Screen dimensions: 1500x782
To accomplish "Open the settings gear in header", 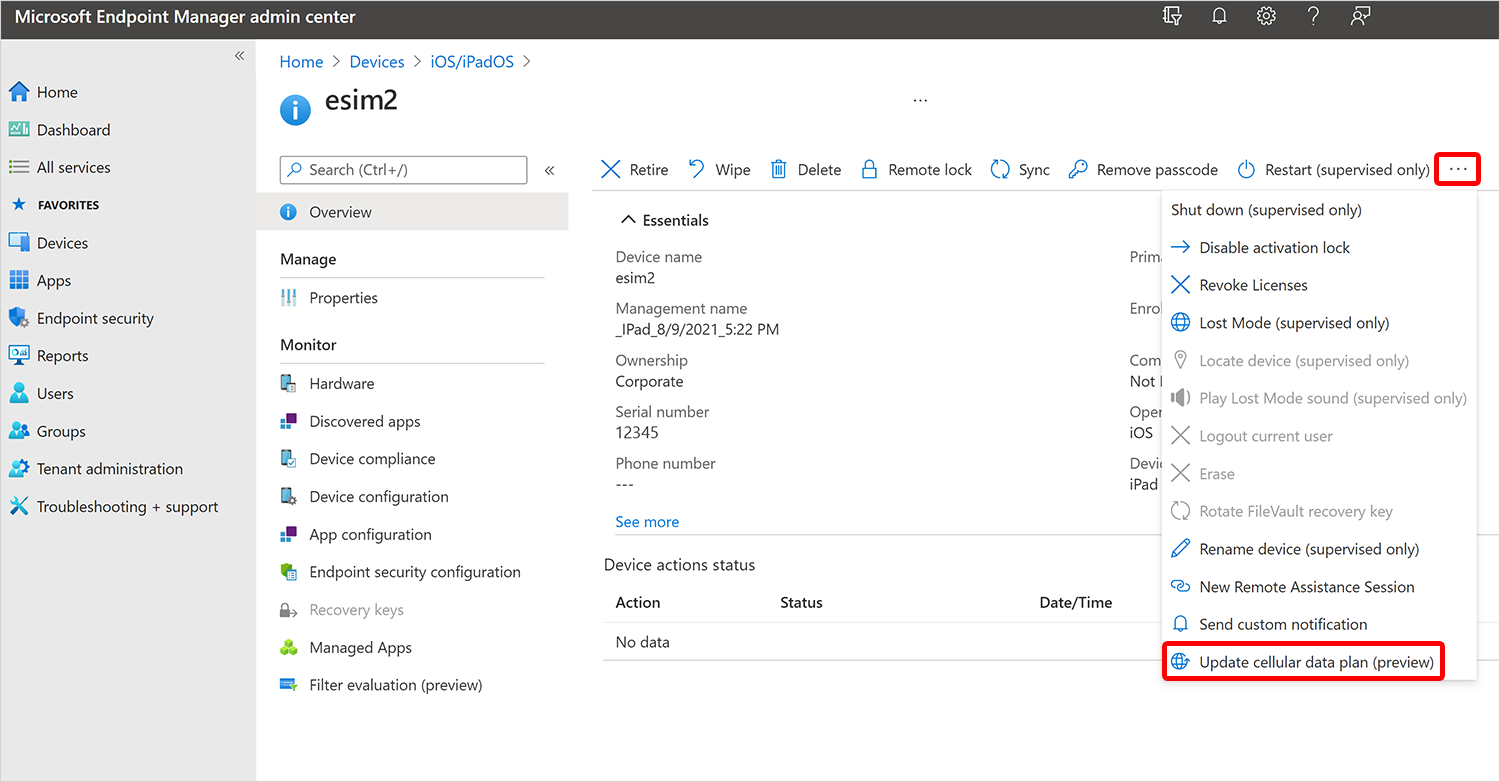I will (x=1267, y=16).
